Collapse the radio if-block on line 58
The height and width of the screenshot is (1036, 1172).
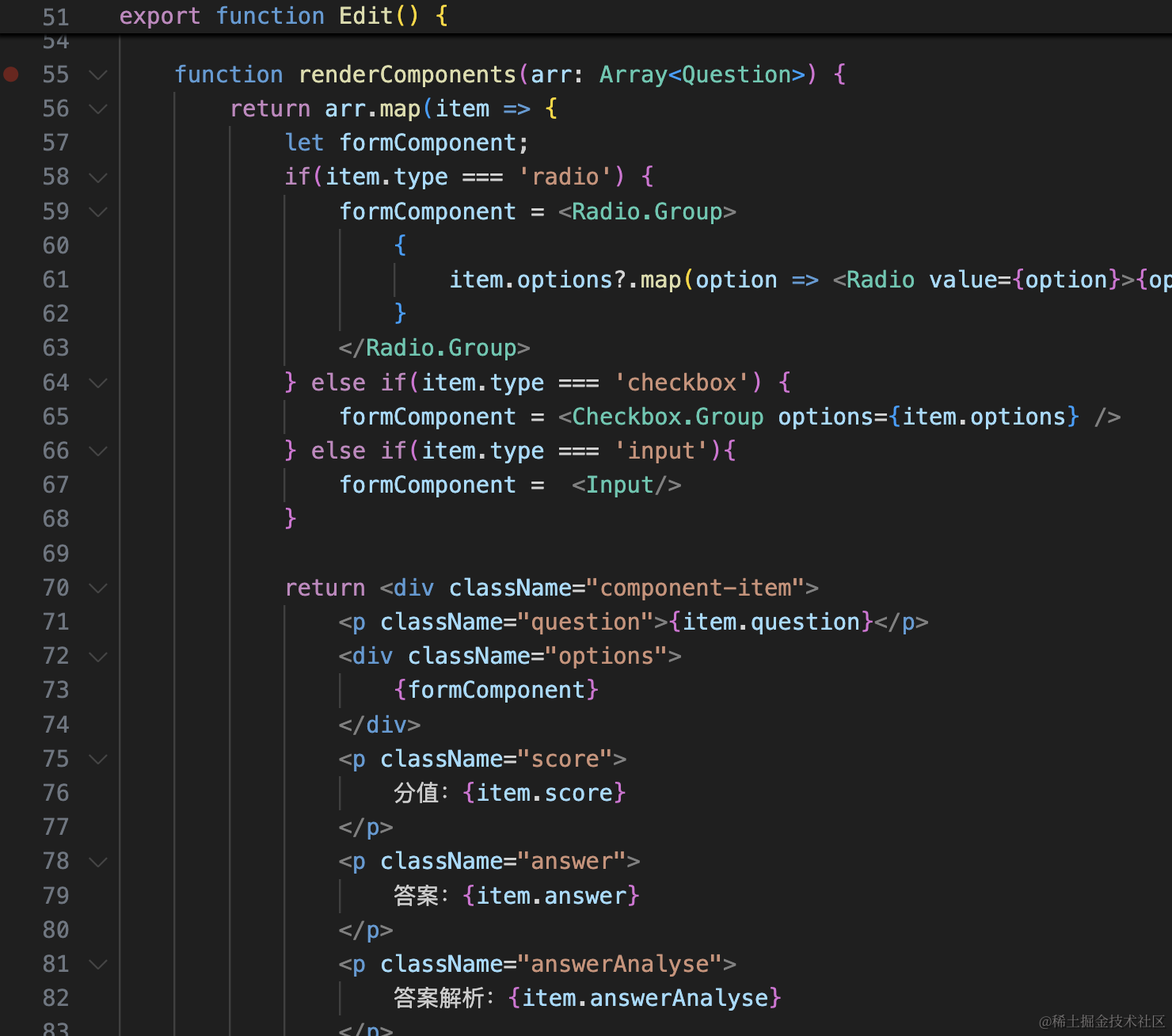tap(98, 177)
